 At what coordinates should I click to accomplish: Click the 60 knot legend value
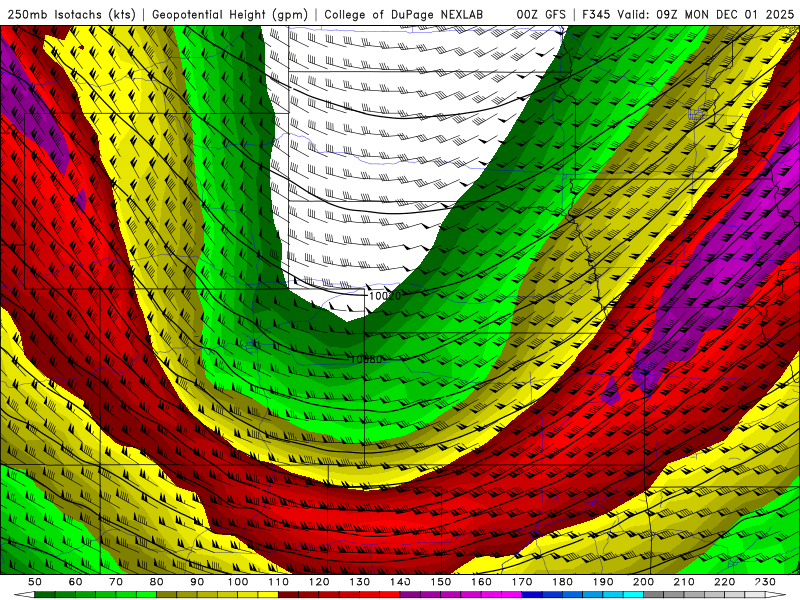click(75, 582)
